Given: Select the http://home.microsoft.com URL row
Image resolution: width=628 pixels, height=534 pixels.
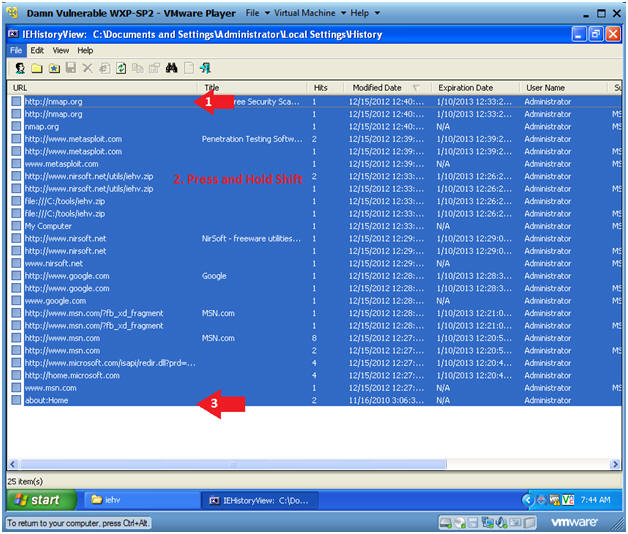Looking at the screenshot, I should coord(72,375).
